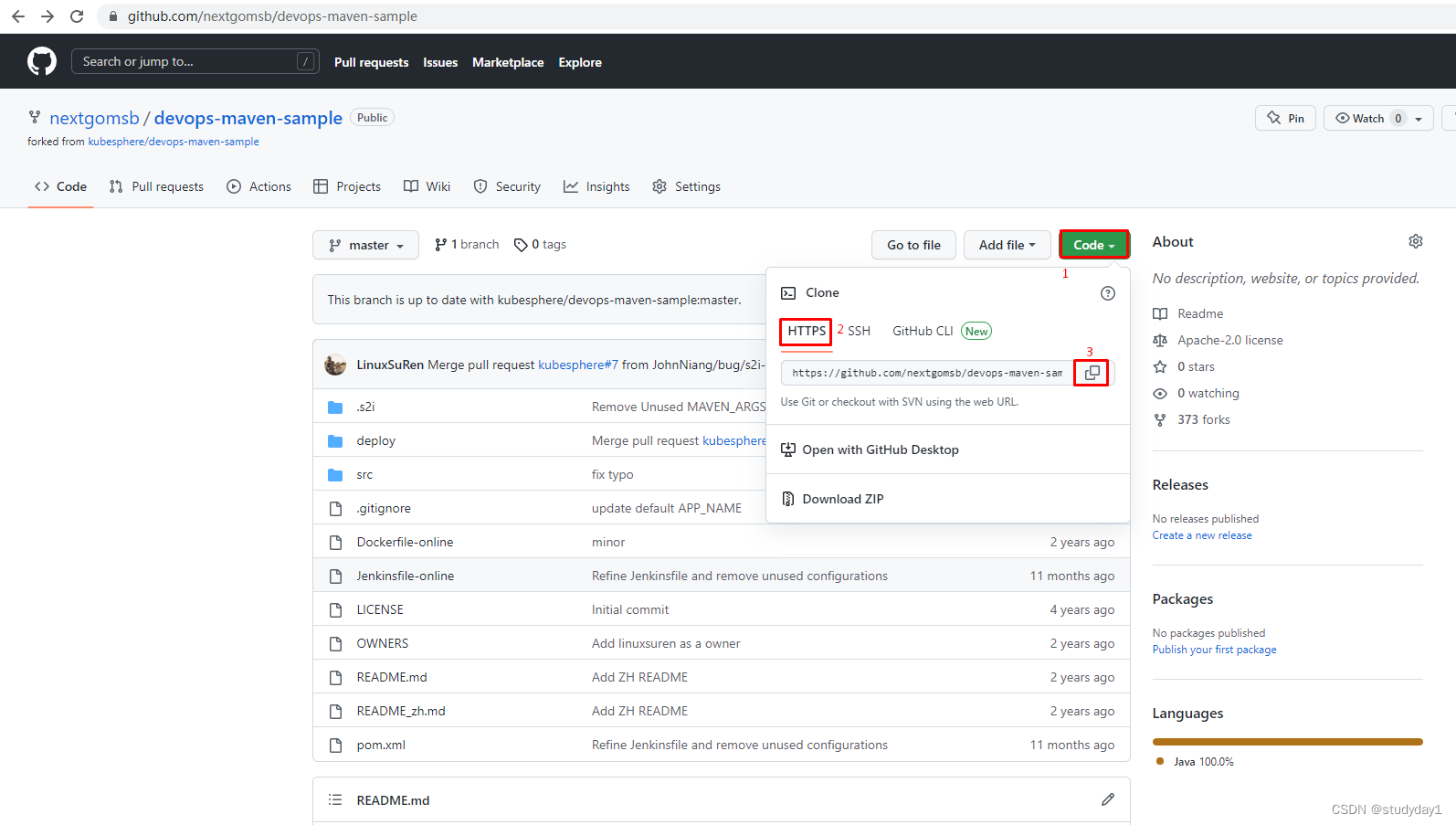Viewport: 1456px width, 825px height.
Task: Open forked-from kubesphere/devops-maven-sample link
Action: click(174, 142)
